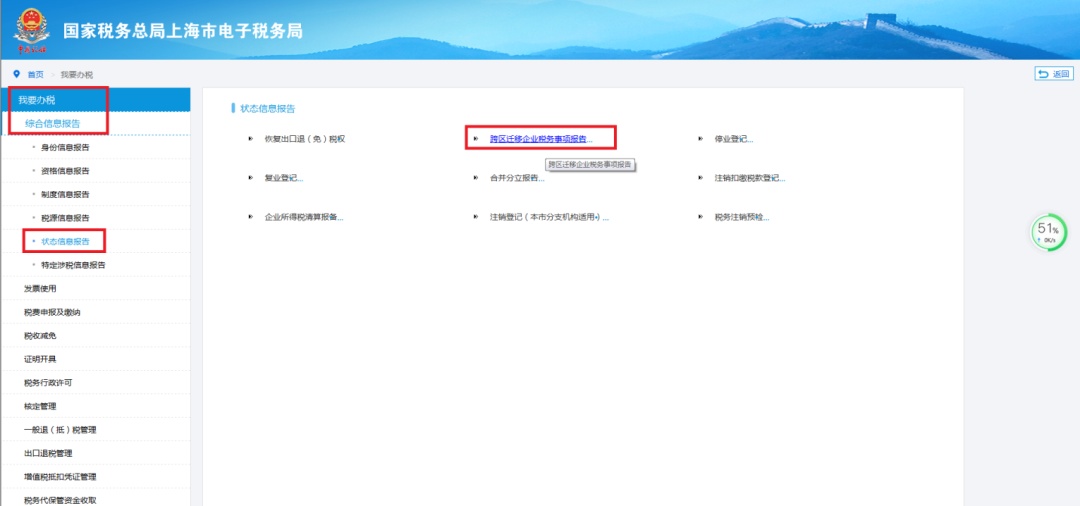Screen dimensions: 1080x506
Task: Open 特定涉税信息报告 in the sidebar
Action: [x=73, y=265]
